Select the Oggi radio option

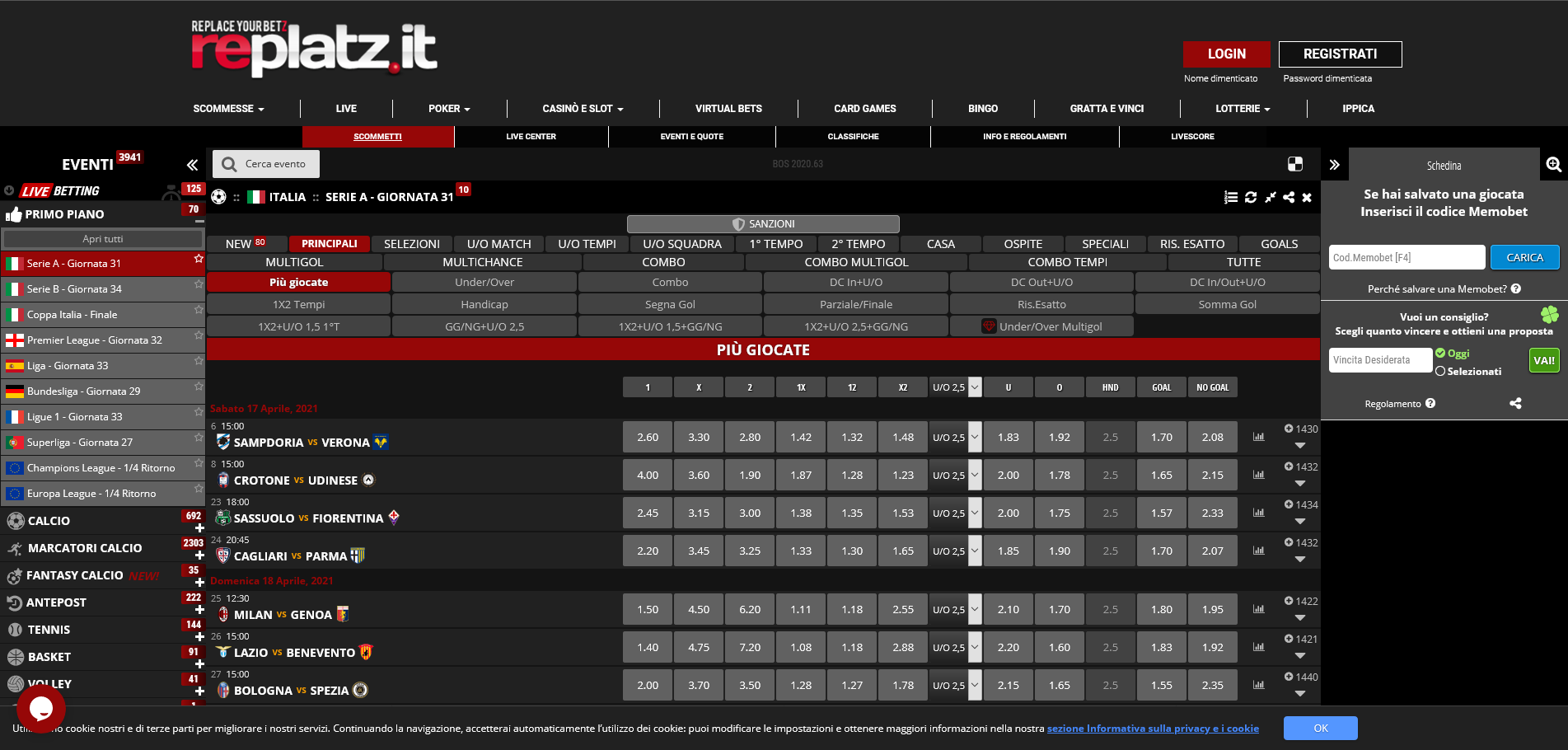point(1440,353)
